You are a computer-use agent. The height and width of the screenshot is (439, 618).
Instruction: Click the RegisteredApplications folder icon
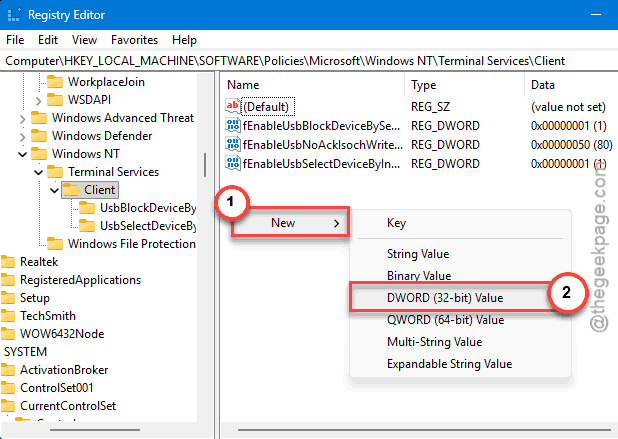tap(8, 280)
